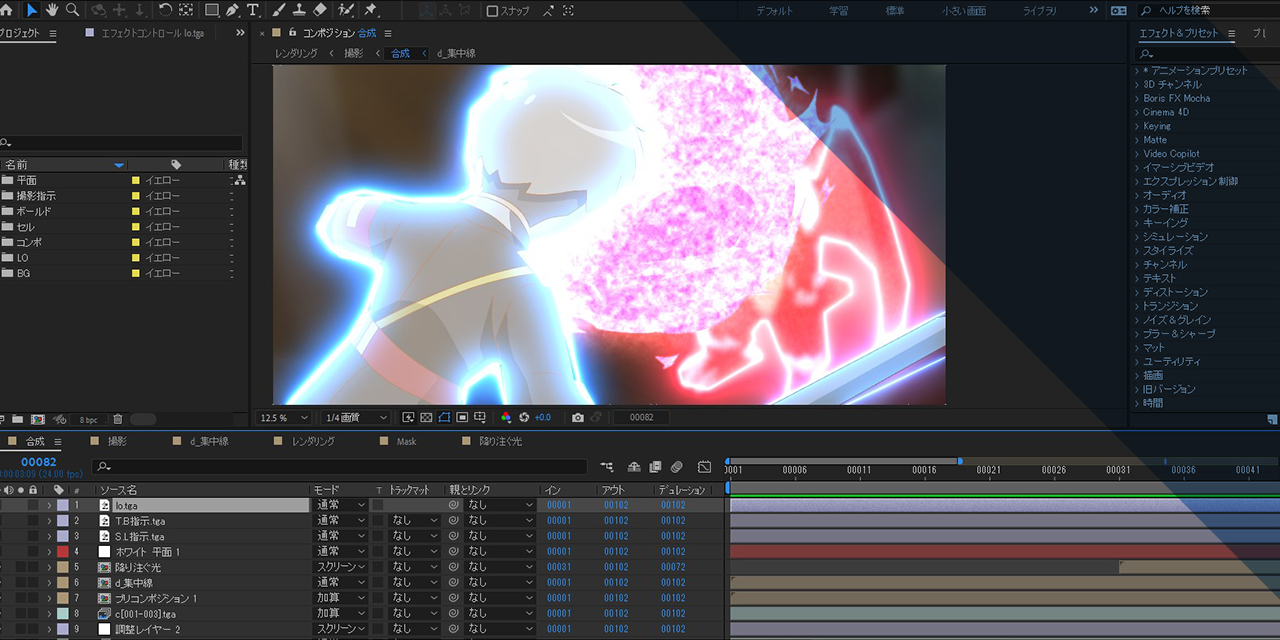Select the Eraser tool
This screenshot has height=640, width=1280.
click(320, 10)
